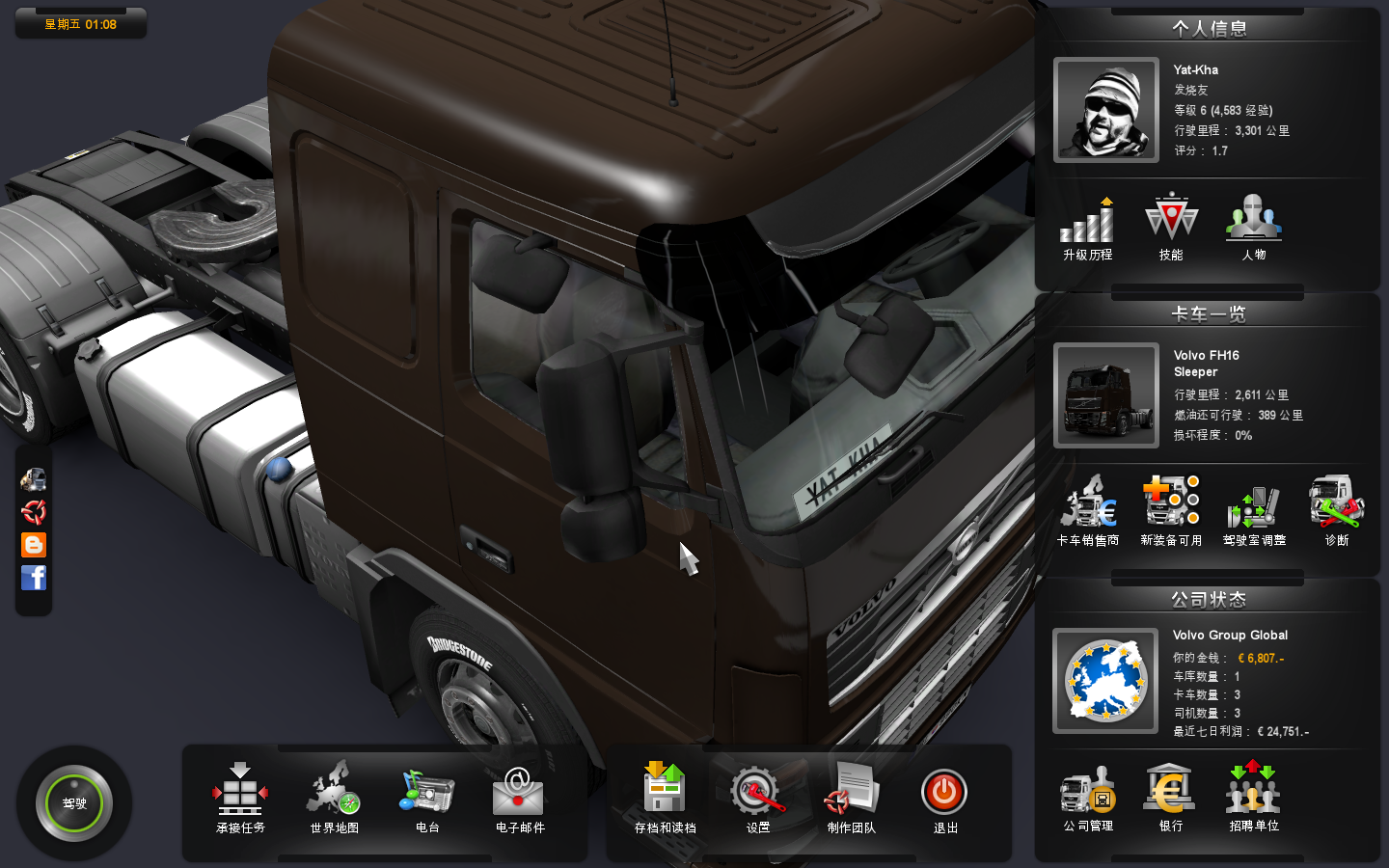Start driving with the 驾驶 button
Image resolution: width=1389 pixels, height=868 pixels.
tap(74, 802)
